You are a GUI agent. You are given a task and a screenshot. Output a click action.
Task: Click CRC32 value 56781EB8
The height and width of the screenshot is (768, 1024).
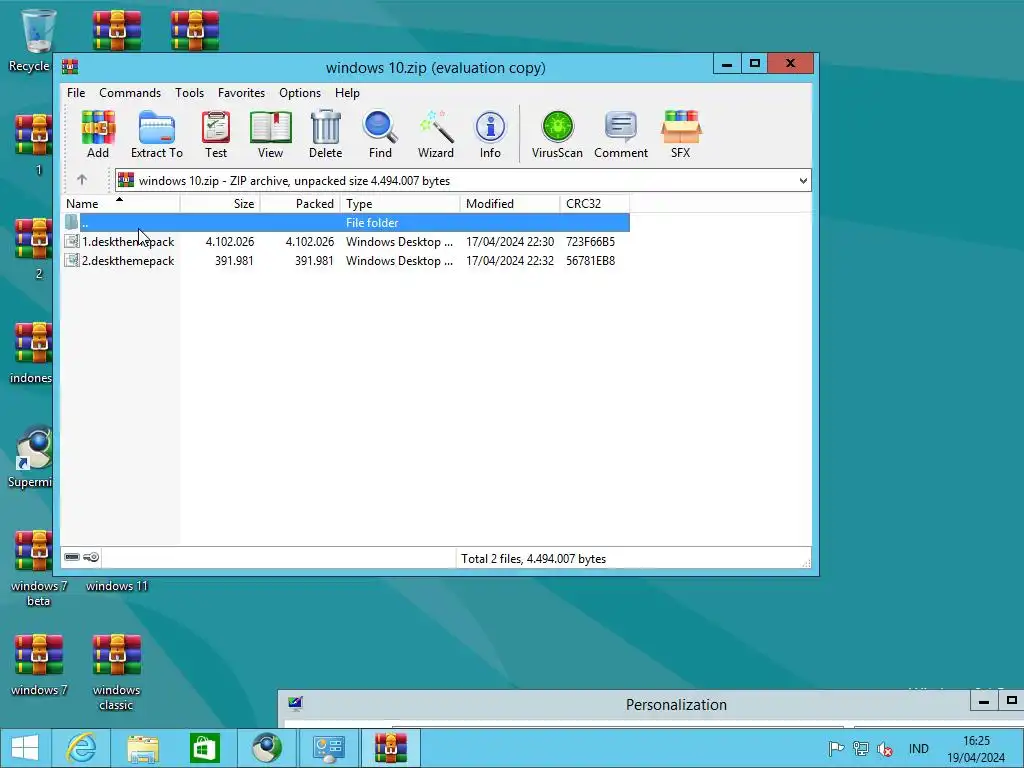click(x=590, y=261)
